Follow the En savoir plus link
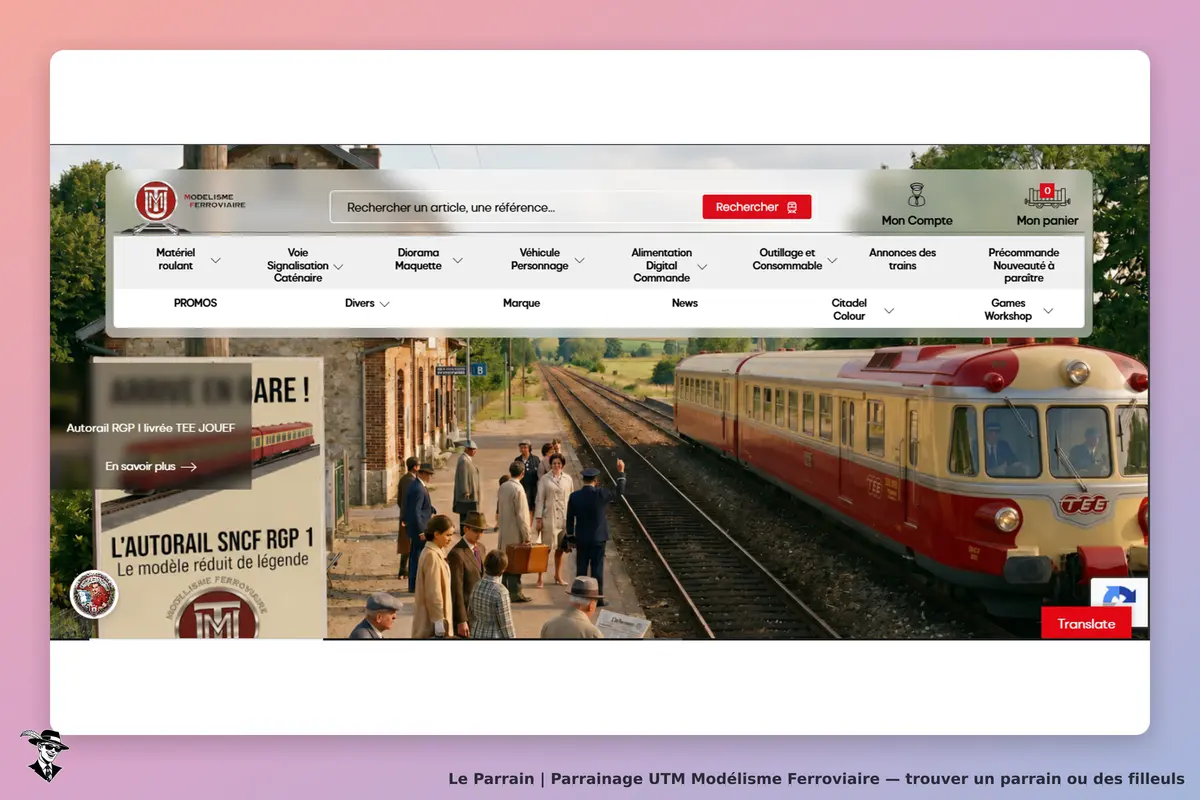Image resolution: width=1200 pixels, height=800 pixels. click(x=150, y=467)
